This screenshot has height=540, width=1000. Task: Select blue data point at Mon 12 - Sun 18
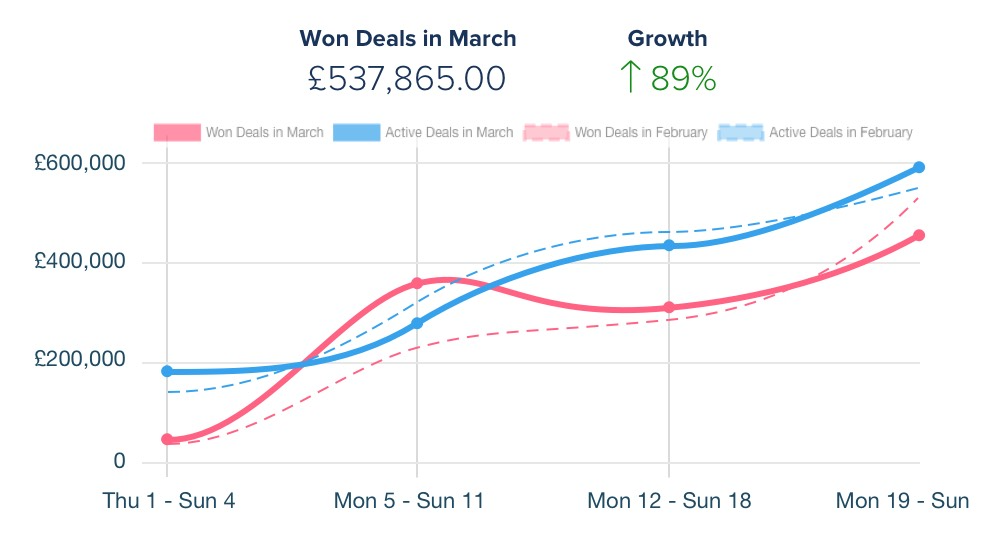tap(669, 245)
